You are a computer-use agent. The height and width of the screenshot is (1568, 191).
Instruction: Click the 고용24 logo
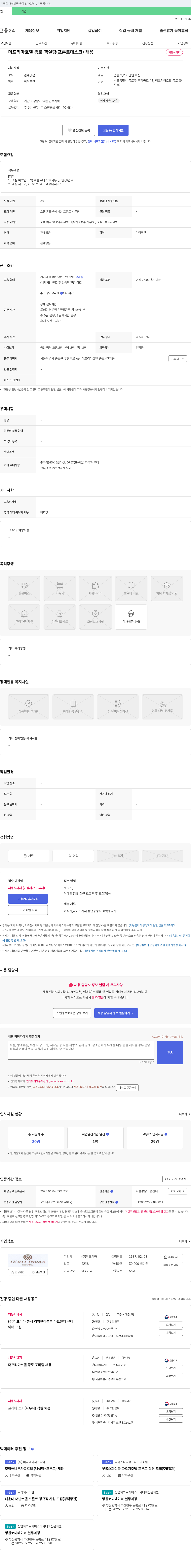[7, 30]
